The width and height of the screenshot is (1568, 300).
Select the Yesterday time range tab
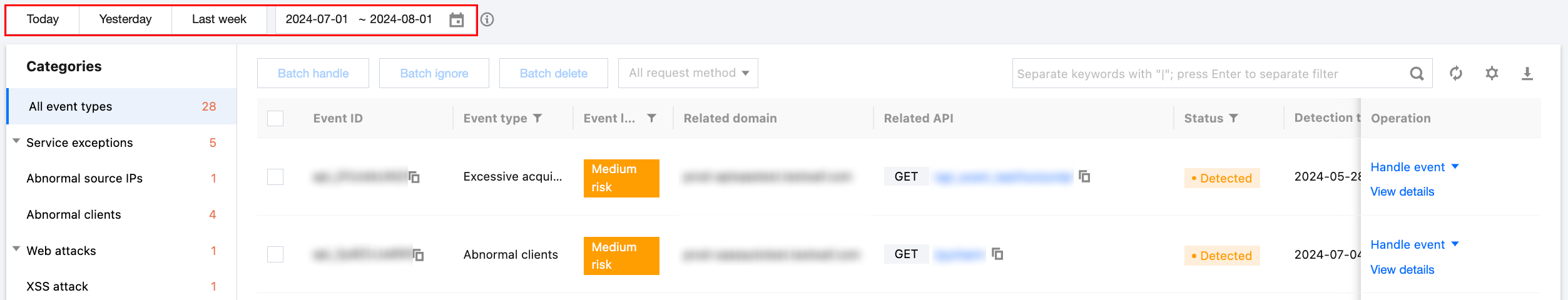[125, 19]
